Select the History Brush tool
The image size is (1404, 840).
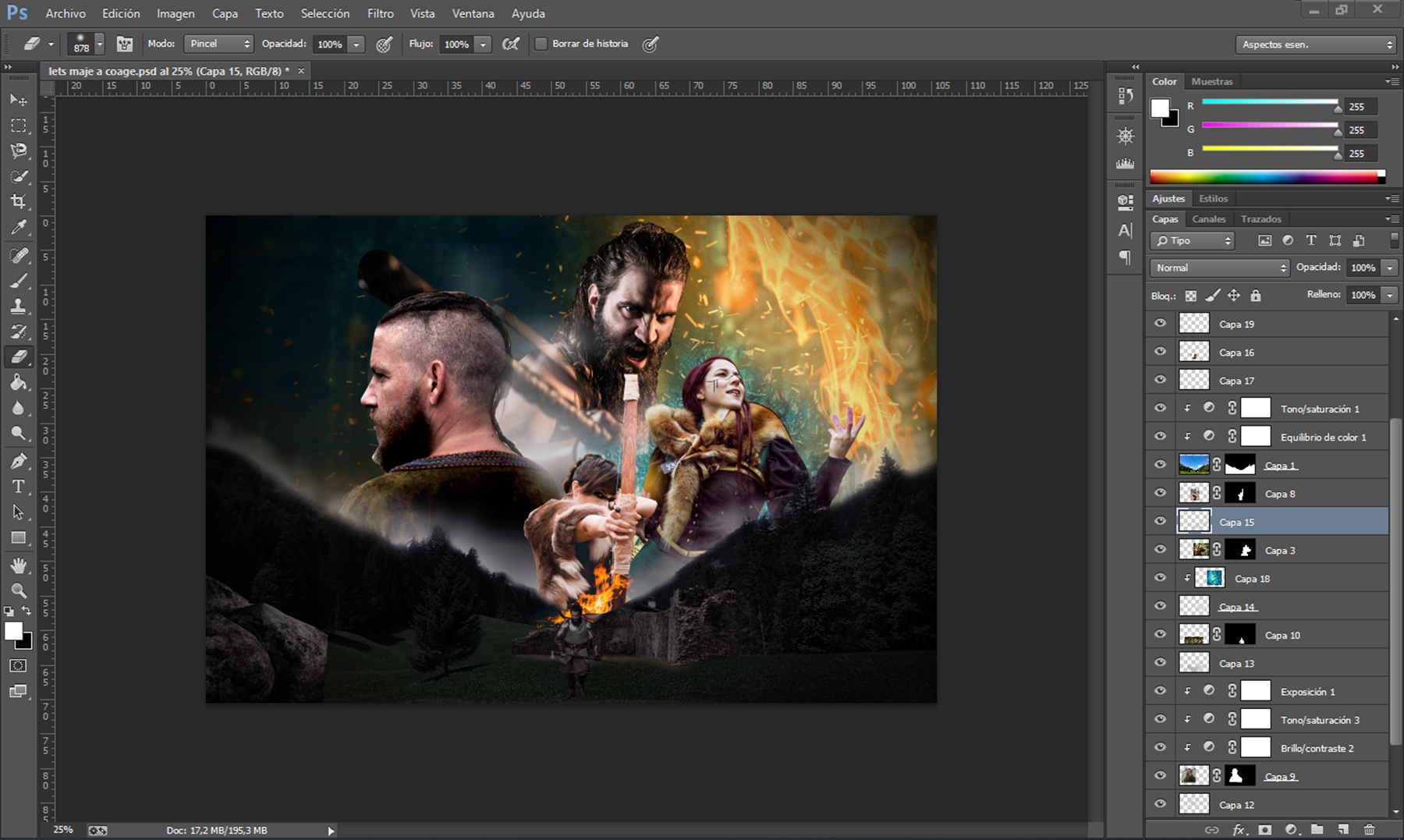coord(19,331)
